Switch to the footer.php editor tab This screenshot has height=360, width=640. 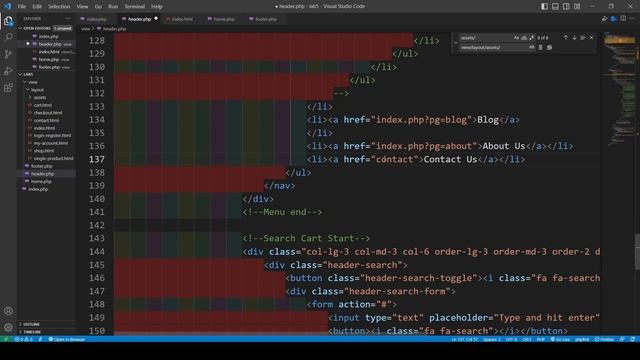(265, 19)
